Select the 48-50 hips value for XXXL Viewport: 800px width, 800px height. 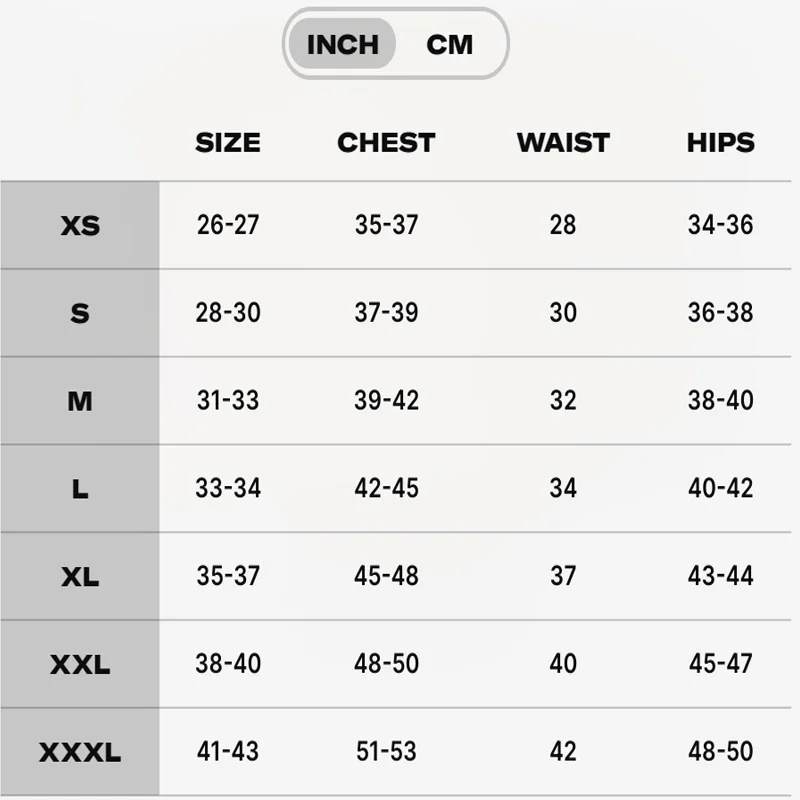(720, 752)
